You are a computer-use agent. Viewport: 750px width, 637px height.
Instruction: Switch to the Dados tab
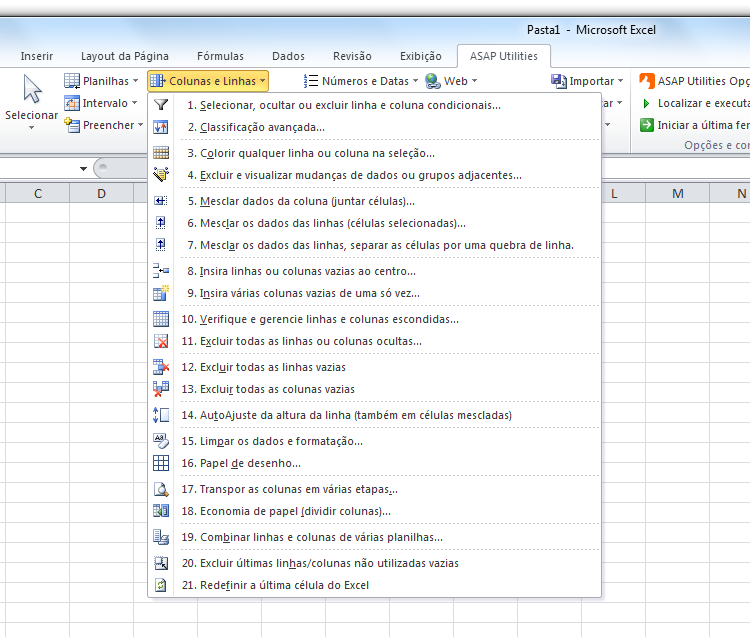[288, 56]
